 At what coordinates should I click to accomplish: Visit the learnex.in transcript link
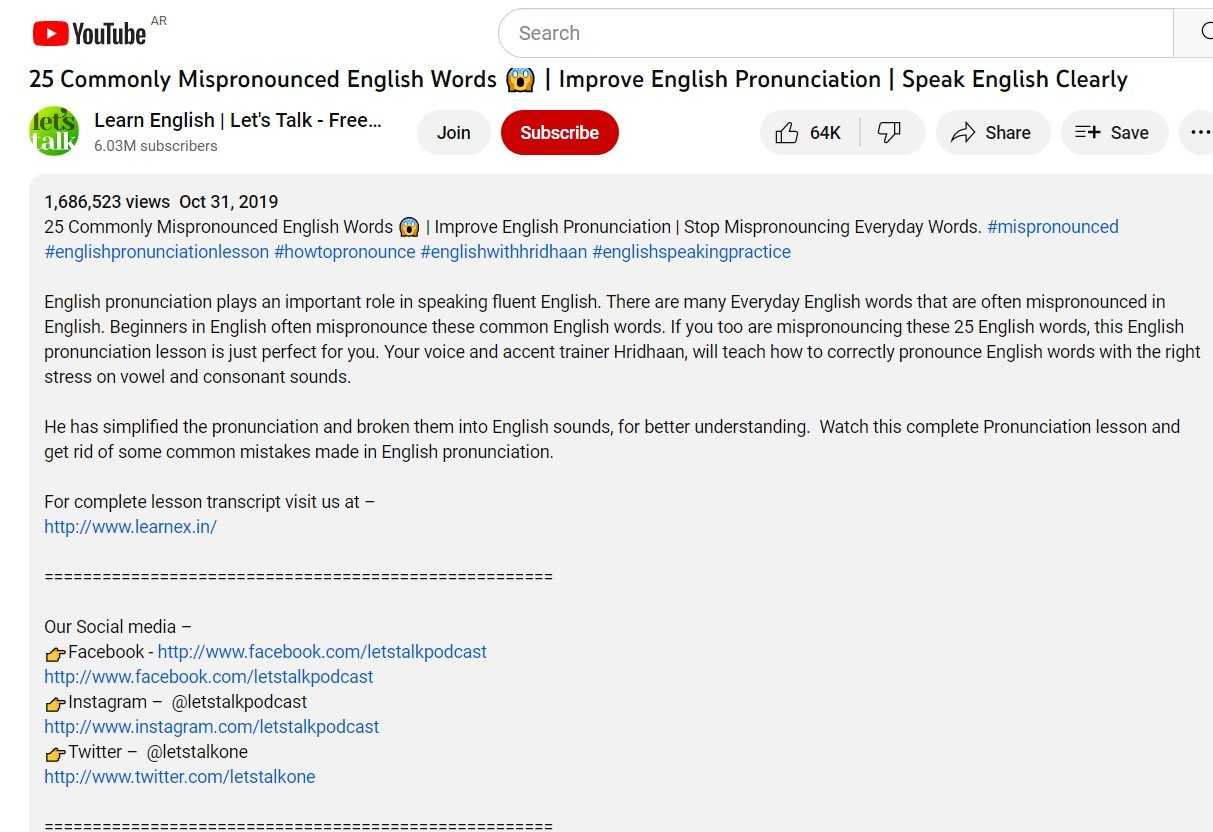pos(130,527)
